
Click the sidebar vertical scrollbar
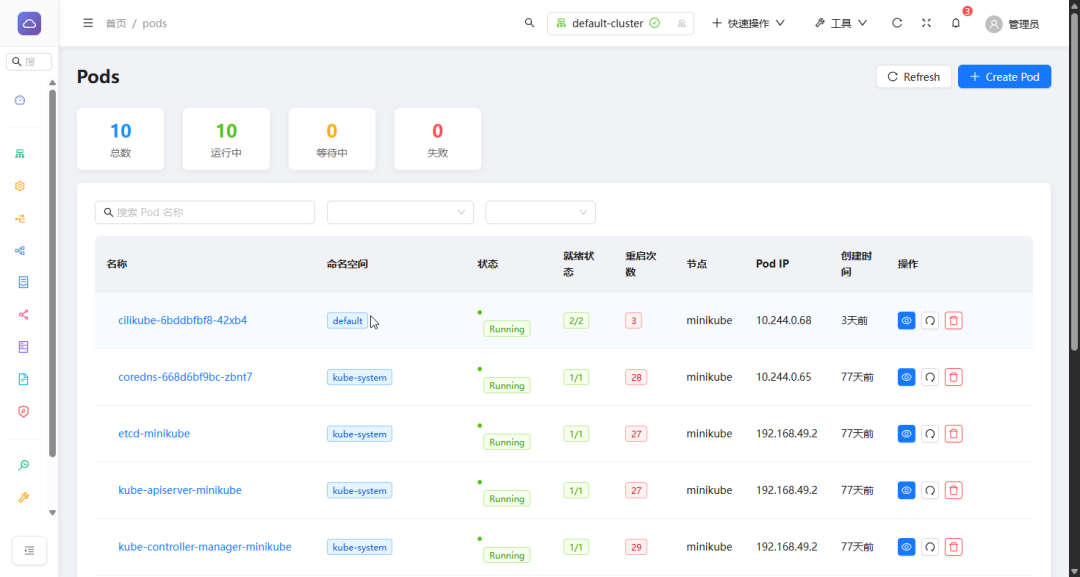tap(52, 273)
